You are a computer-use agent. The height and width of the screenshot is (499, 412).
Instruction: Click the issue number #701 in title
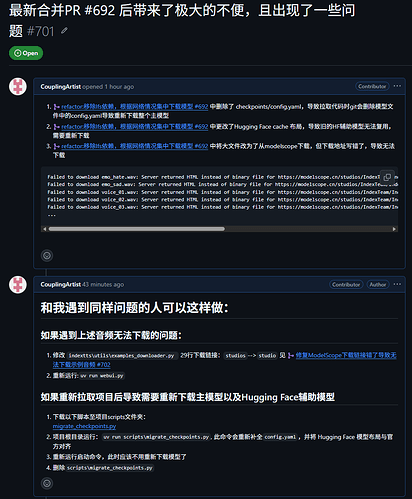coord(41,31)
